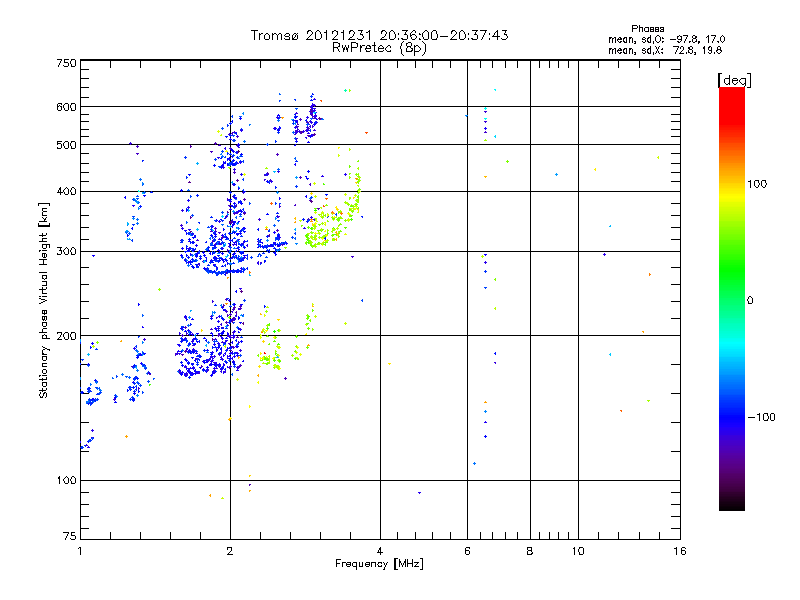800x600 pixels.
Task: Click the colorbar '-100' tick label
Action: 762,417
